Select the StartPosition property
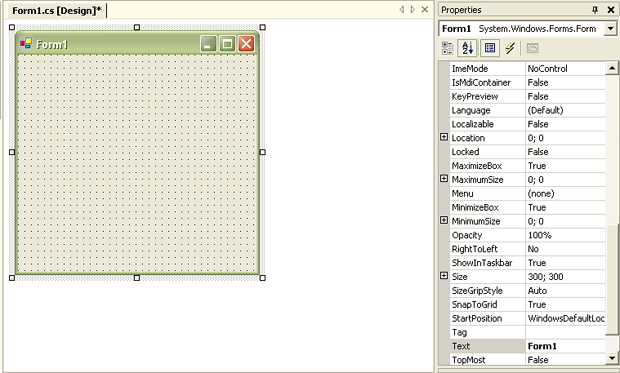The image size is (620, 373). point(476,318)
